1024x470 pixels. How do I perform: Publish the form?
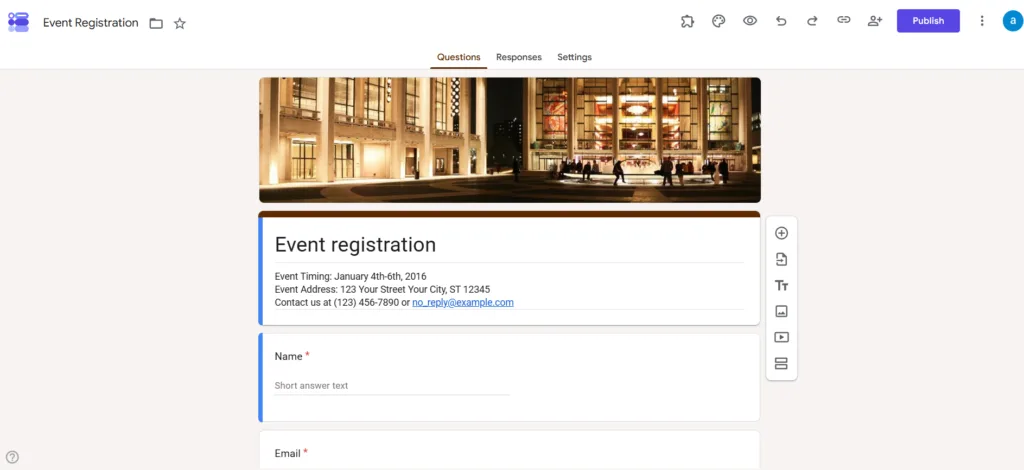pos(928,21)
